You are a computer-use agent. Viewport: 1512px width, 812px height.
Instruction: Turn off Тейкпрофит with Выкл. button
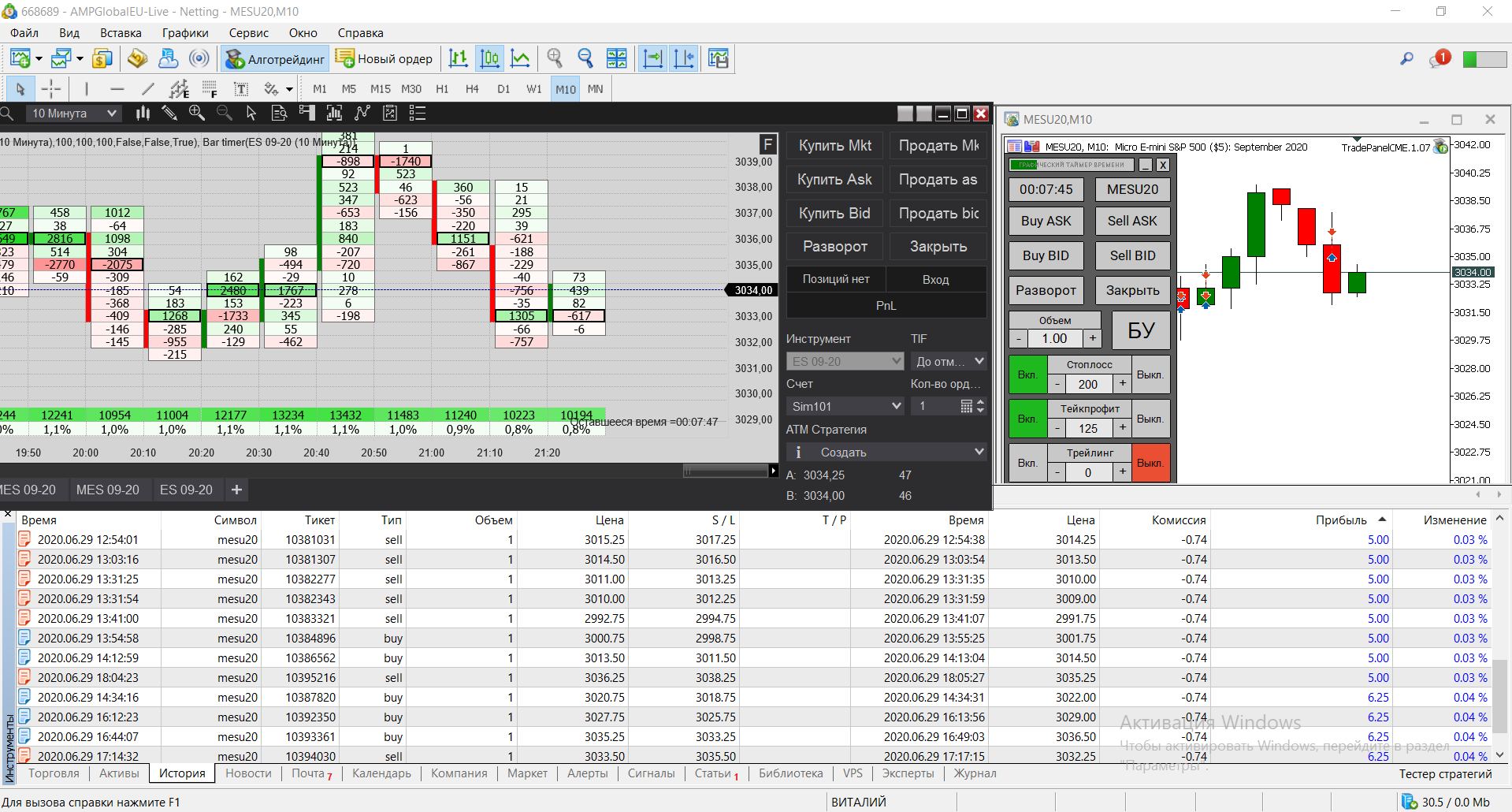1150,419
